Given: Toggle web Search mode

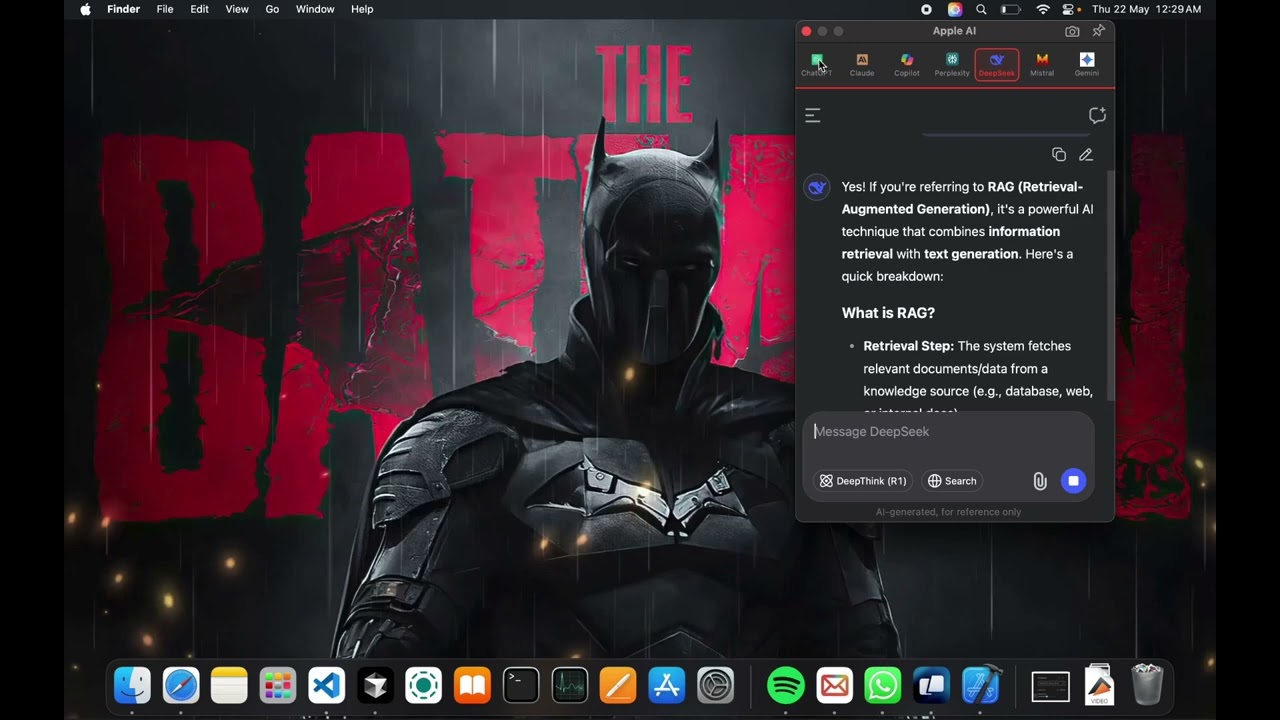Looking at the screenshot, I should 952,481.
